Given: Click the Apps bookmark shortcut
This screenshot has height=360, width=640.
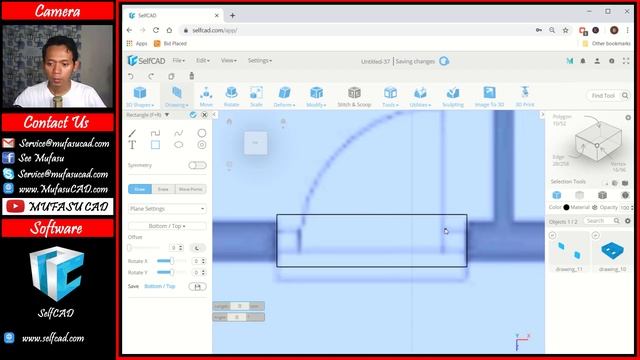Looking at the screenshot, I should pos(137,43).
